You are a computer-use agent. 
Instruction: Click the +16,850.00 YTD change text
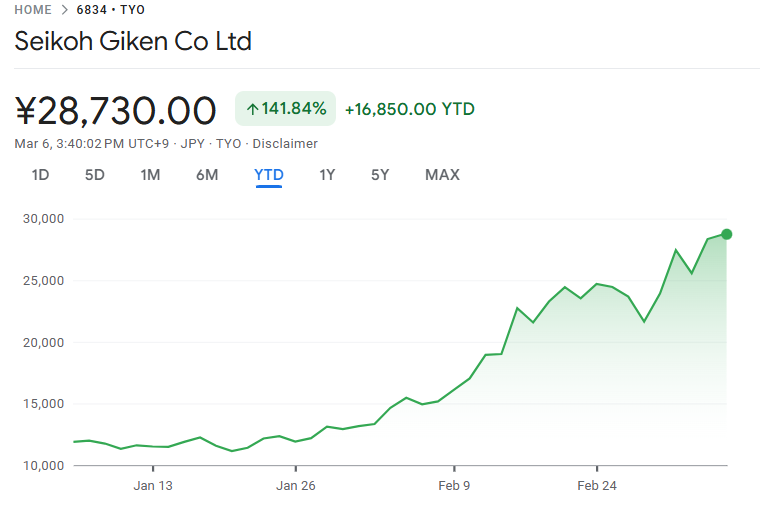point(409,109)
